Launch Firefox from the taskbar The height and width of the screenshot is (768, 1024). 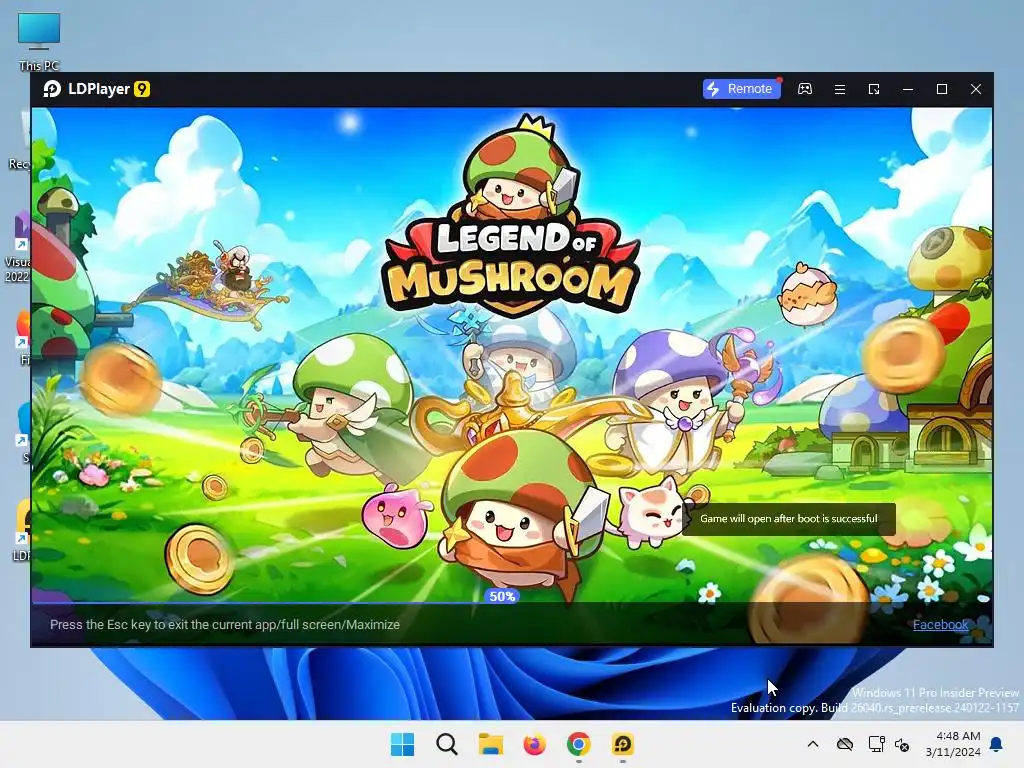(534, 744)
